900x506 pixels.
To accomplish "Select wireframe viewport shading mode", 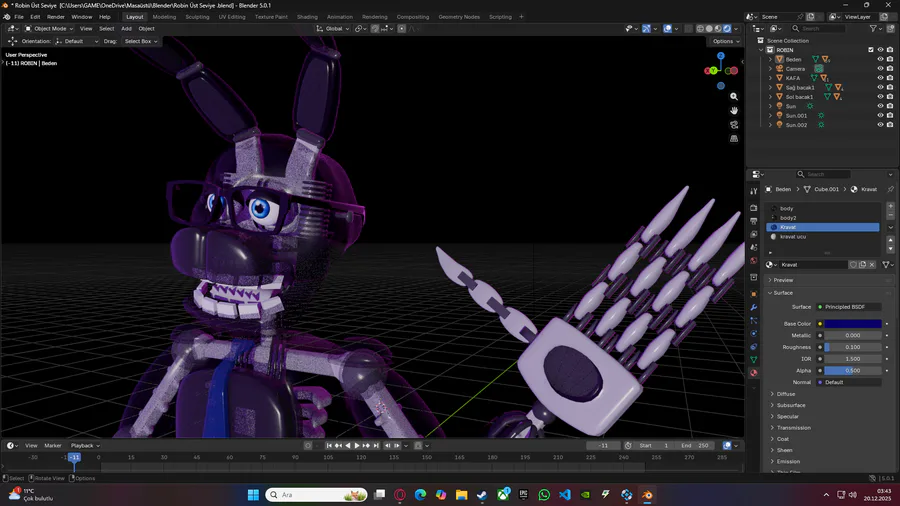I will pyautogui.click(x=700, y=28).
